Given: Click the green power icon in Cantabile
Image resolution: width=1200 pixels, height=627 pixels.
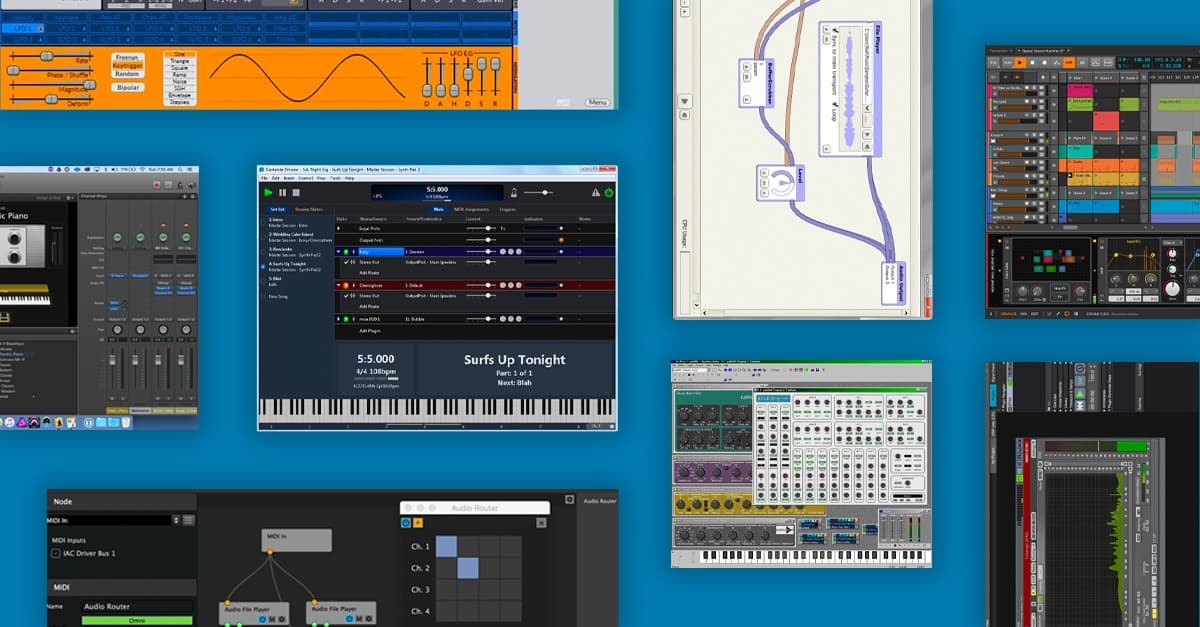Looking at the screenshot, I should coord(608,193).
